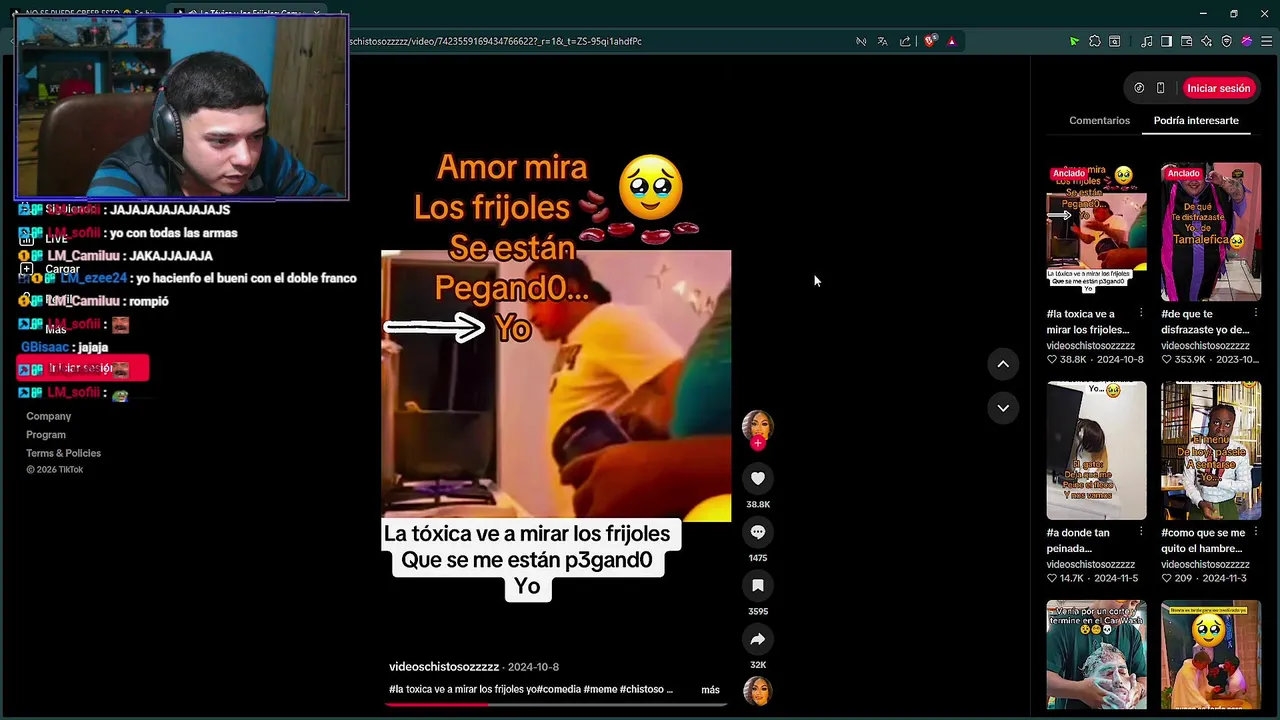Follow creator with red plus badge
The width and height of the screenshot is (1280, 720).
(x=758, y=443)
